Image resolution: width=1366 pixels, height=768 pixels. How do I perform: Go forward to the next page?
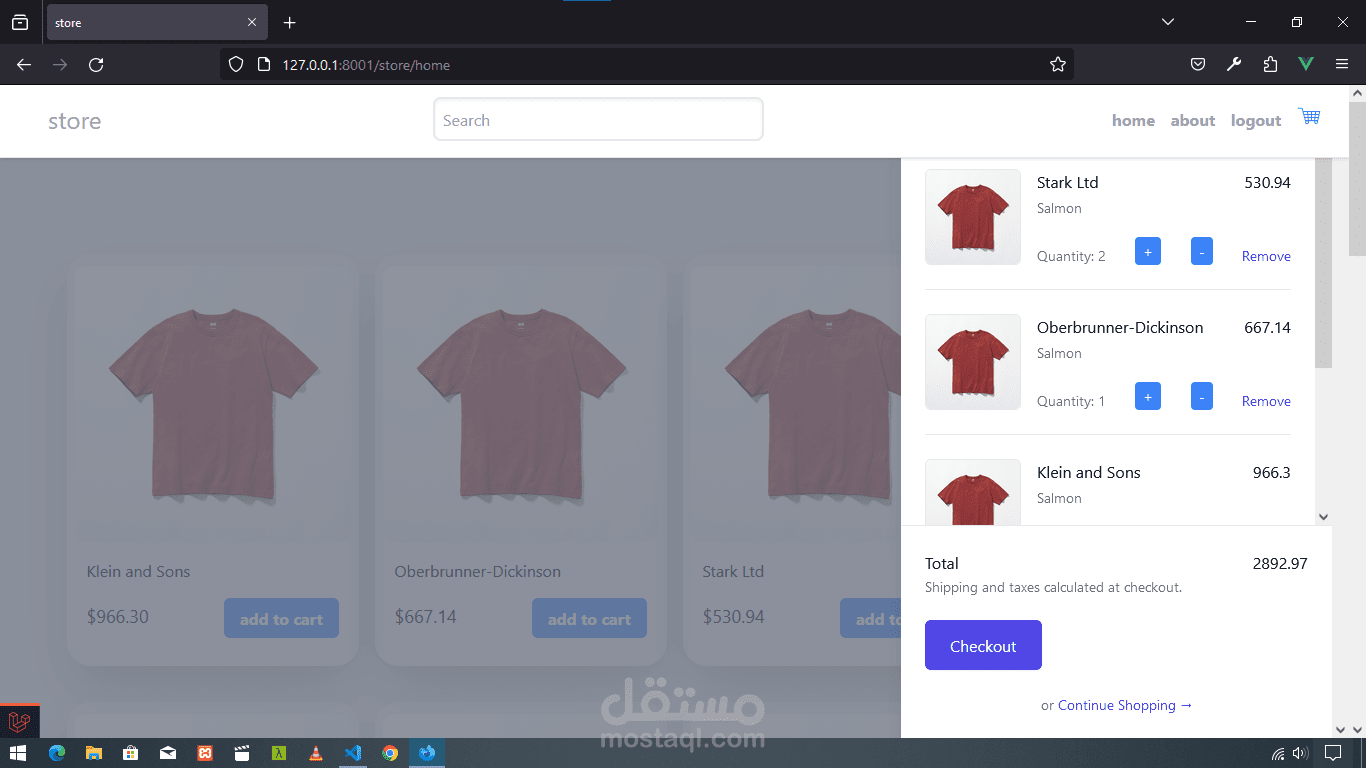[x=60, y=65]
